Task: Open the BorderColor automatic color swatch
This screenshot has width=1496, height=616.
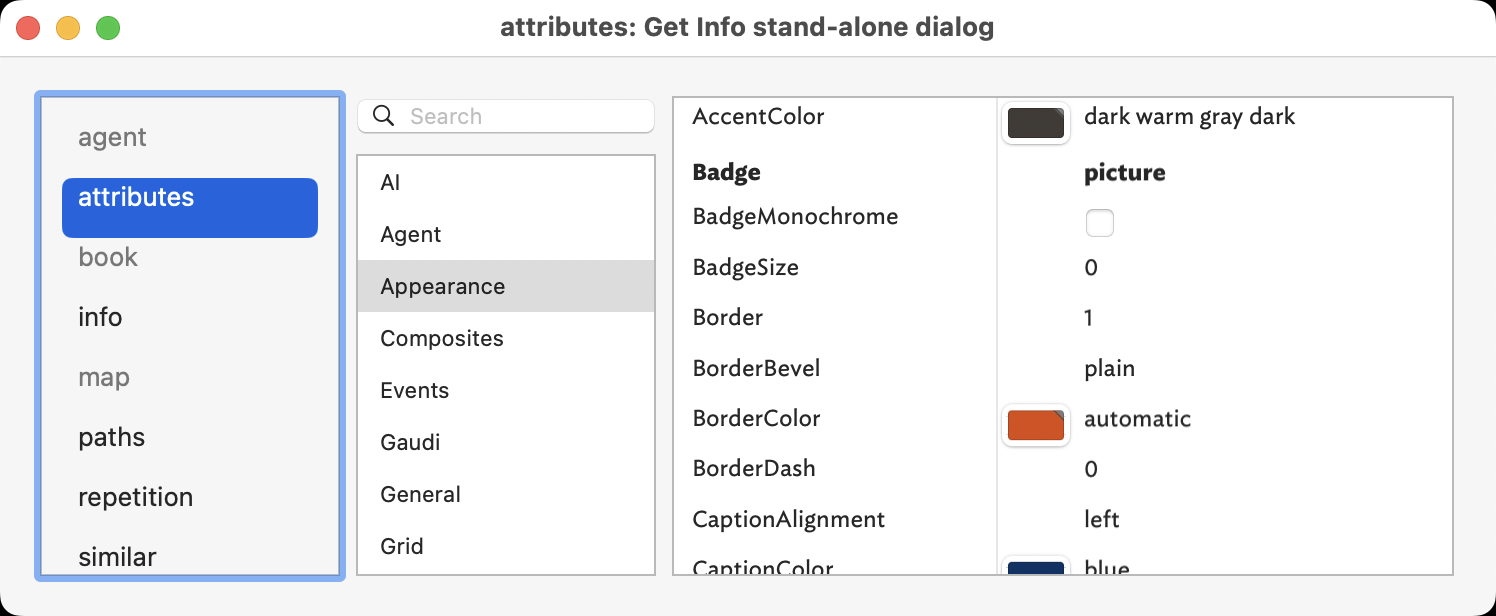Action: point(1036,425)
